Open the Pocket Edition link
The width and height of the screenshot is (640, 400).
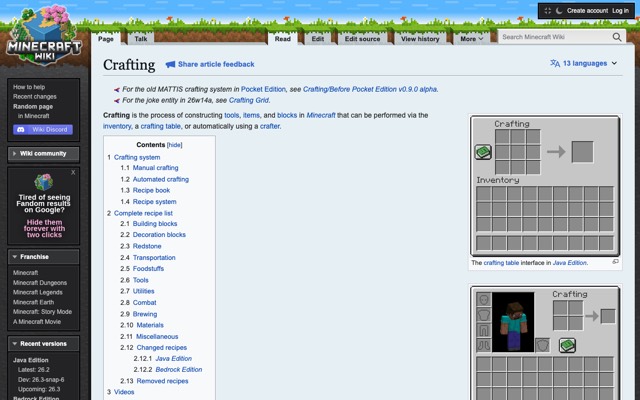click(263, 89)
